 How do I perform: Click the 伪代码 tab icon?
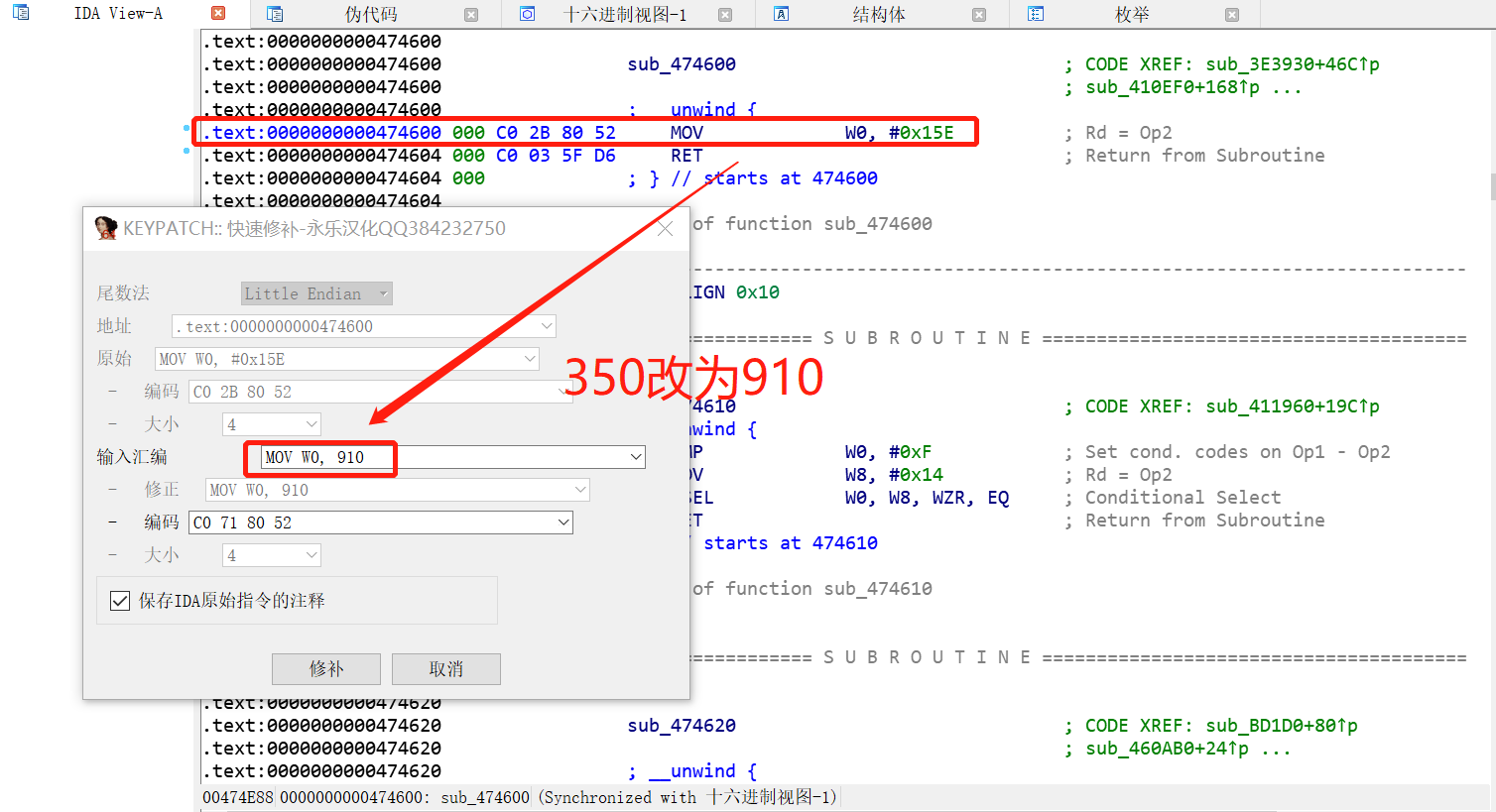click(275, 14)
